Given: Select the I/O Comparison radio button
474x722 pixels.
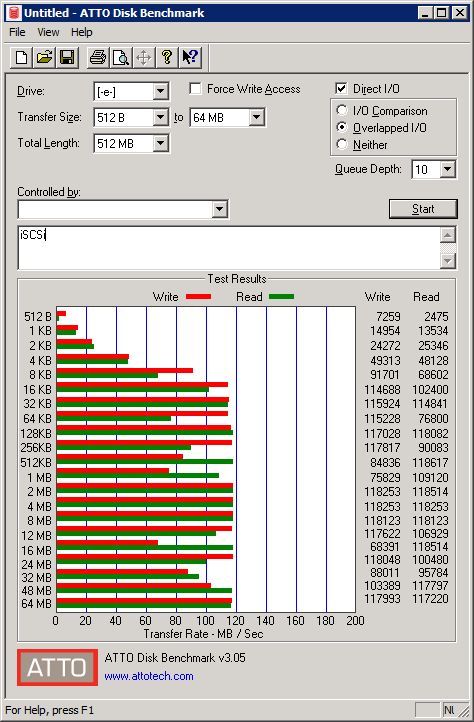Looking at the screenshot, I should 342,111.
